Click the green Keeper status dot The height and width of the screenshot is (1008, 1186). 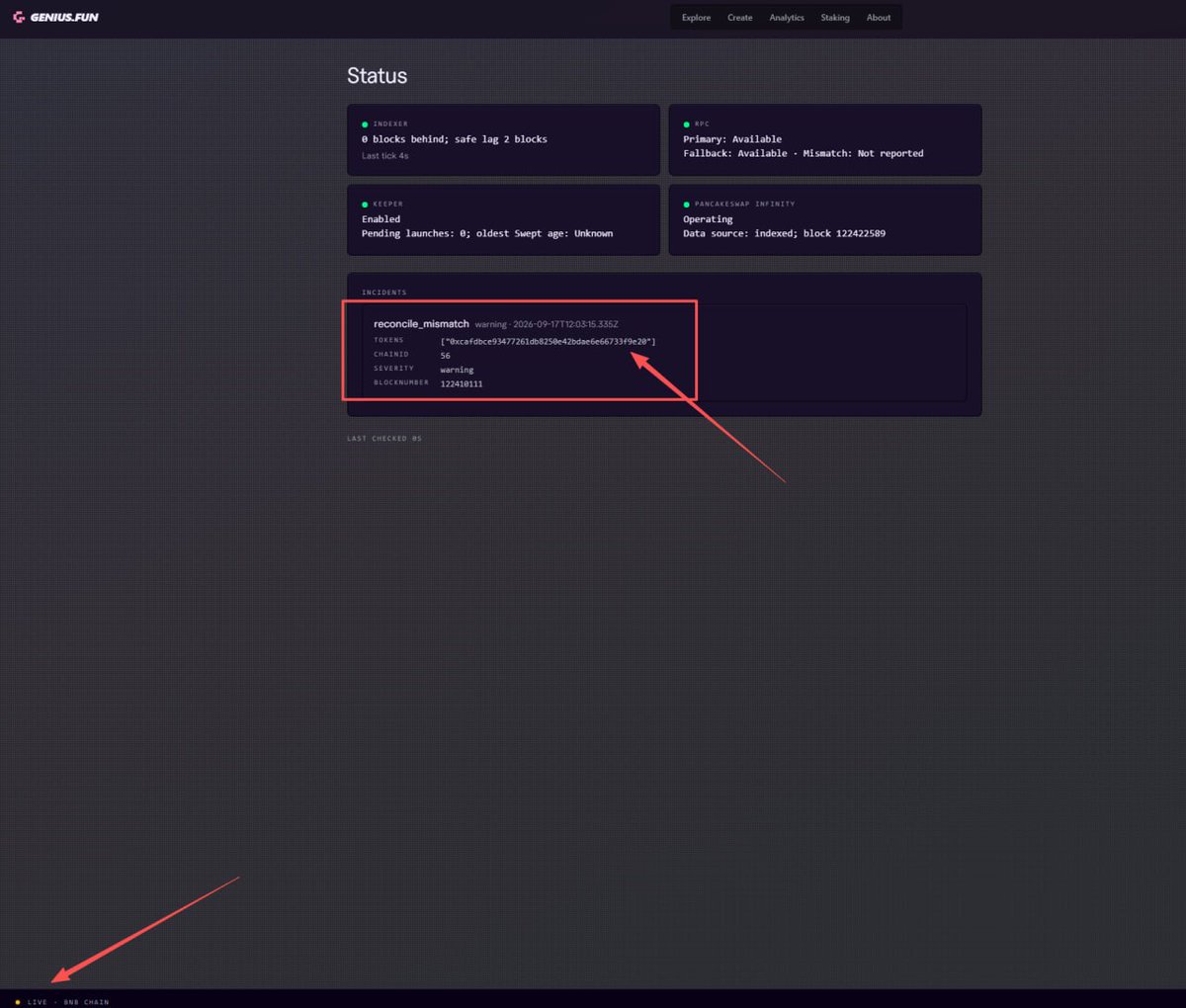(365, 205)
